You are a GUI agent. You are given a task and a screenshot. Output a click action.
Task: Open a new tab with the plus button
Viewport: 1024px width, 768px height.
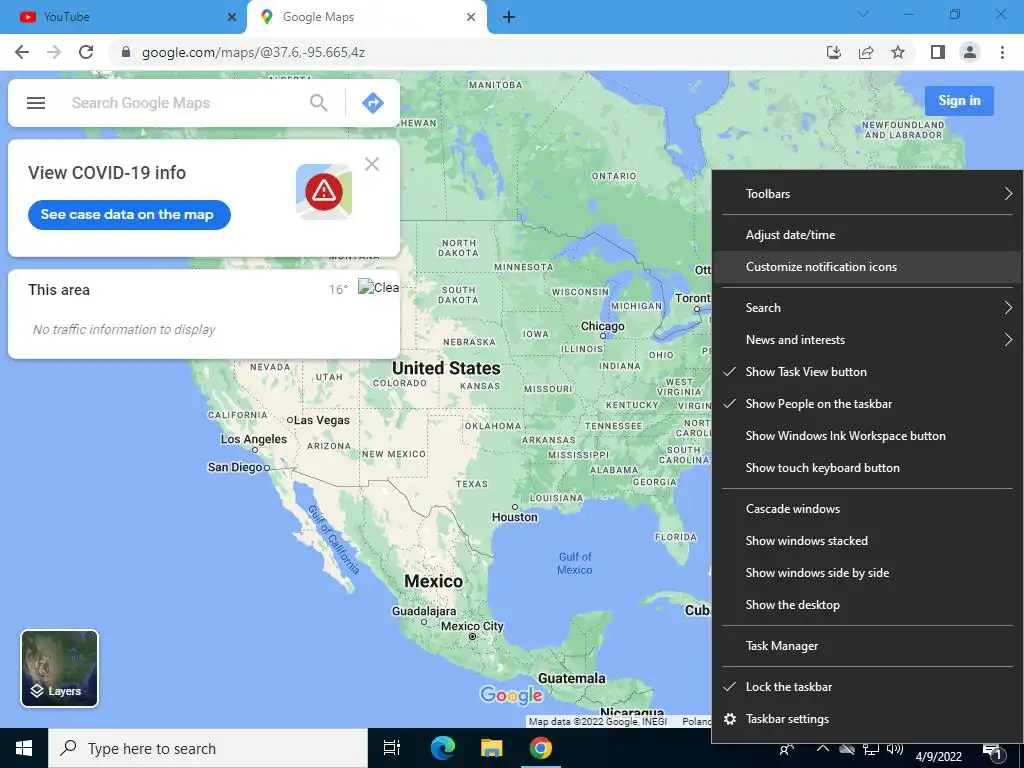(x=509, y=17)
